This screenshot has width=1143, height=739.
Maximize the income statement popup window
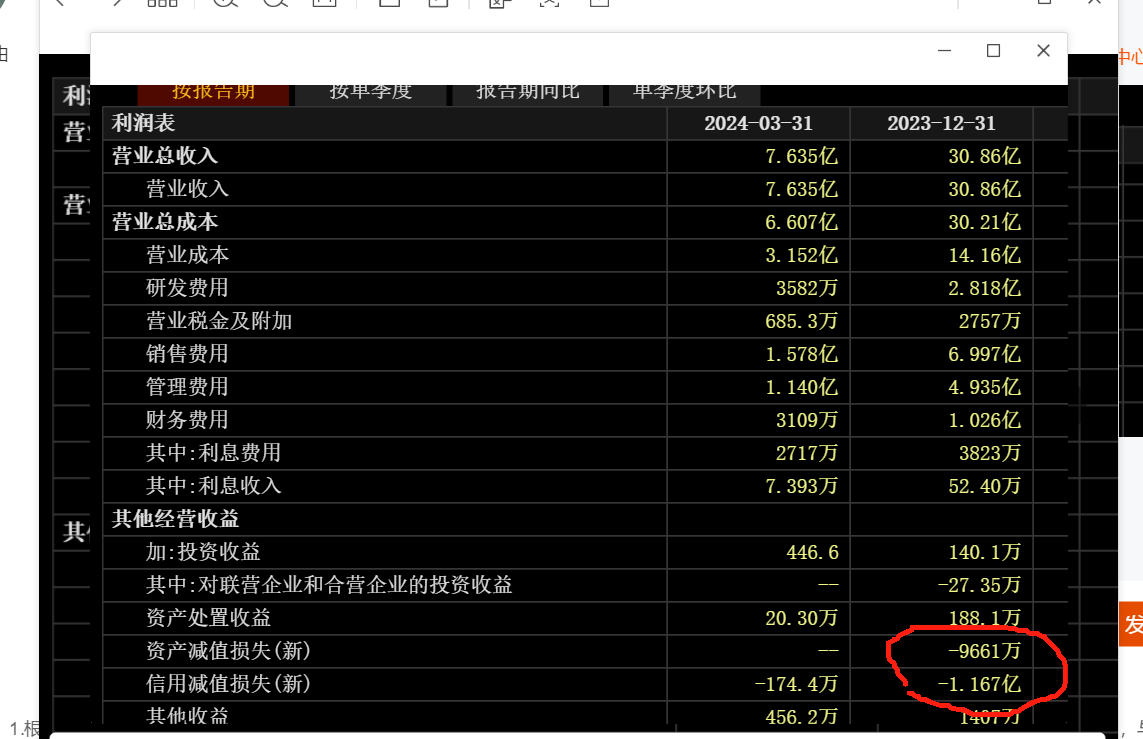pyautogui.click(x=993, y=51)
